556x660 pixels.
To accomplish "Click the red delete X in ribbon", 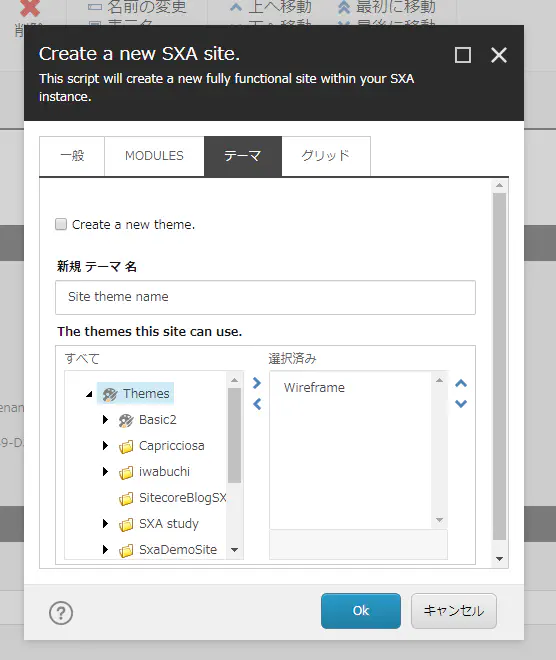I will 30,8.
